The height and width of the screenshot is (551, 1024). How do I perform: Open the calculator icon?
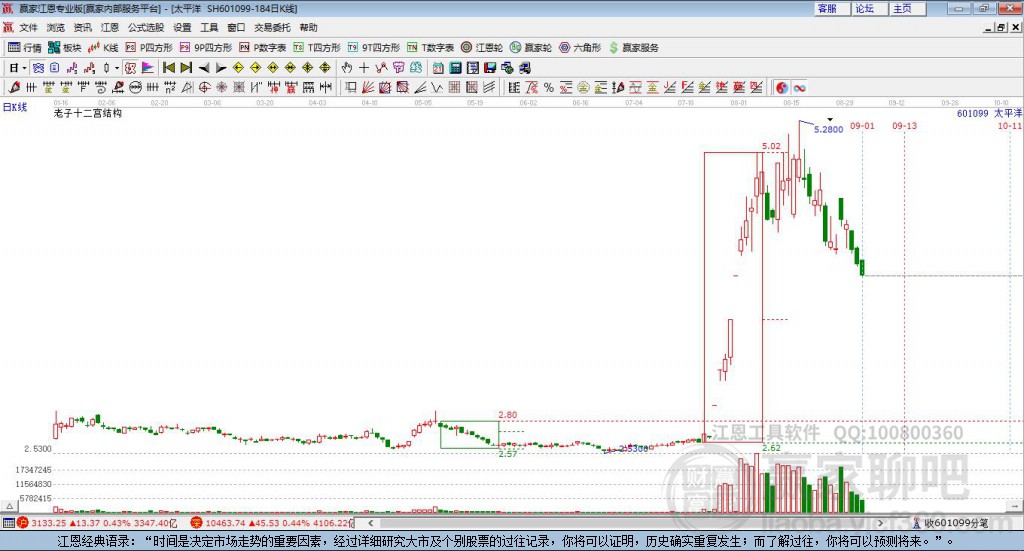pos(455,68)
